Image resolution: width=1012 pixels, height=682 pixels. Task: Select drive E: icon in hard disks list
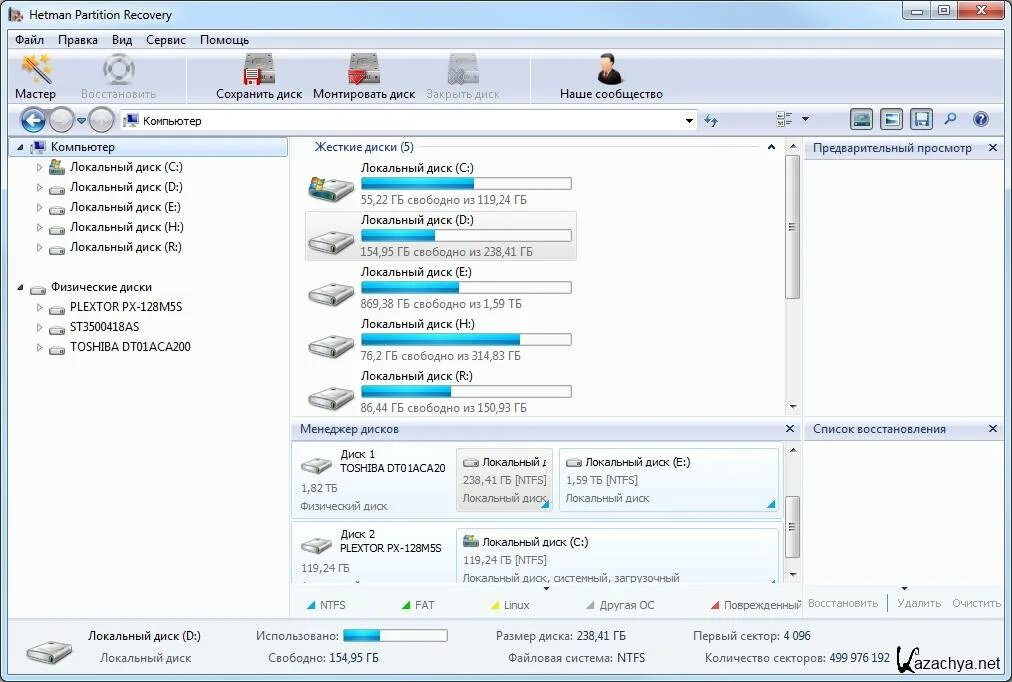click(x=330, y=294)
